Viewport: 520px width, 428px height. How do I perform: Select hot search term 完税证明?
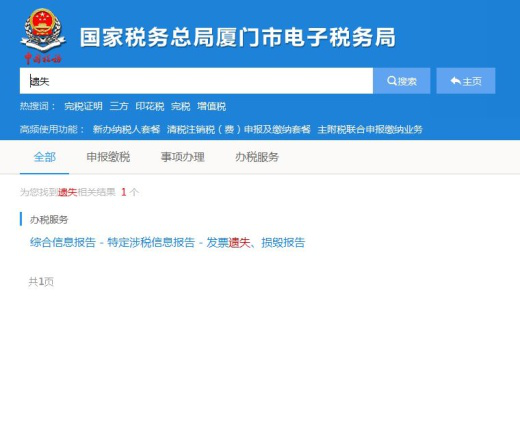[x=83, y=106]
